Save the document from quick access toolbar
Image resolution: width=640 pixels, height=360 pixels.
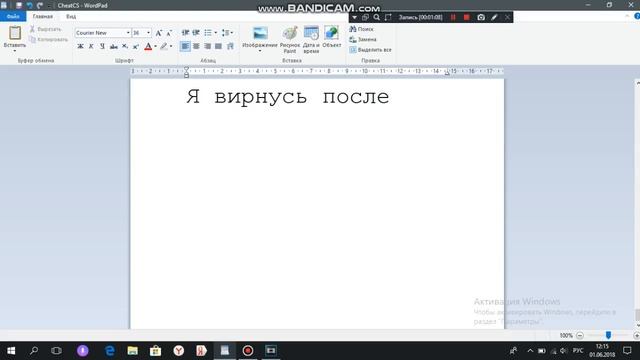coord(19,5)
